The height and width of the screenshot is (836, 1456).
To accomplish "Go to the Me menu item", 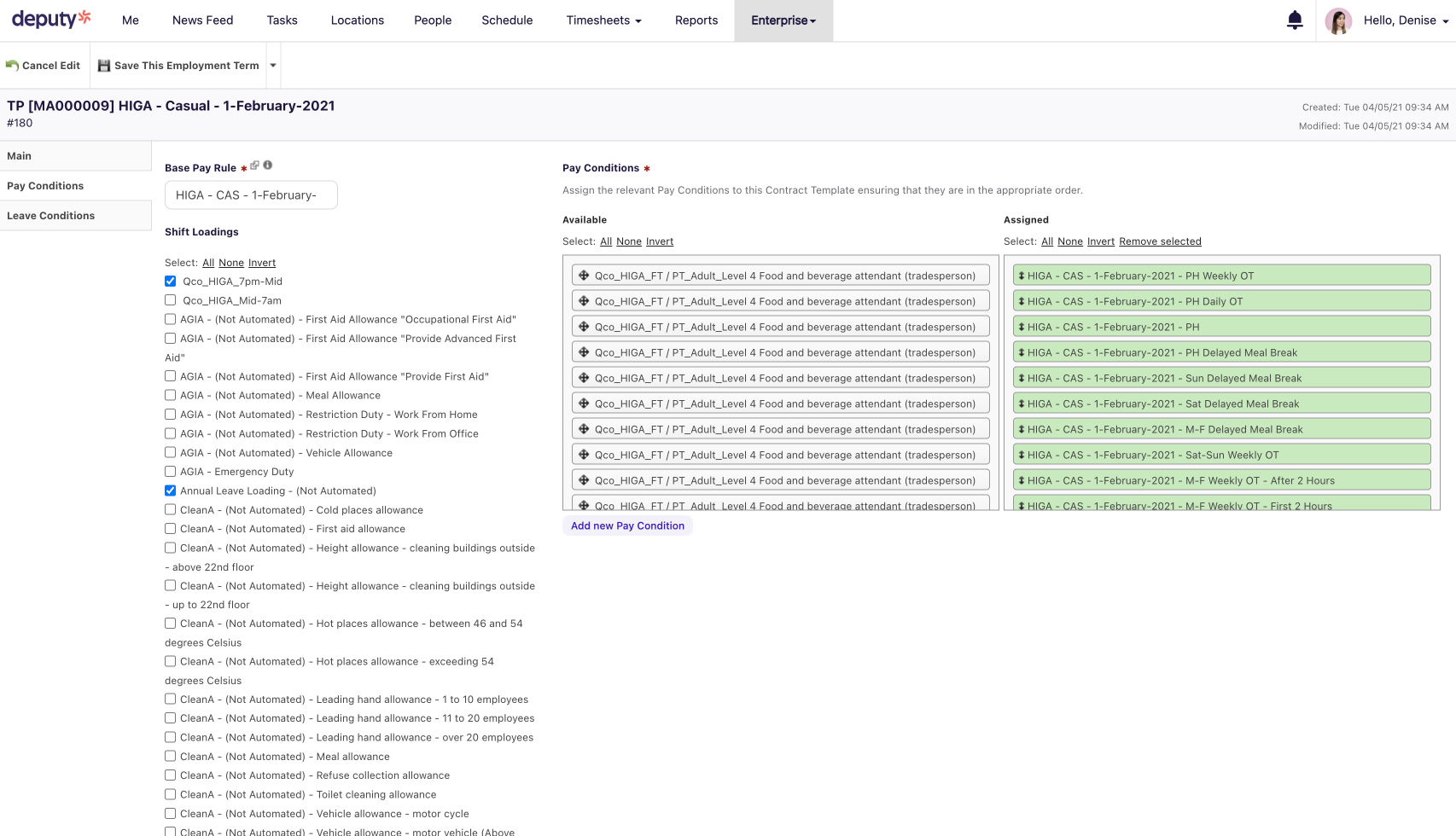I will 131,20.
